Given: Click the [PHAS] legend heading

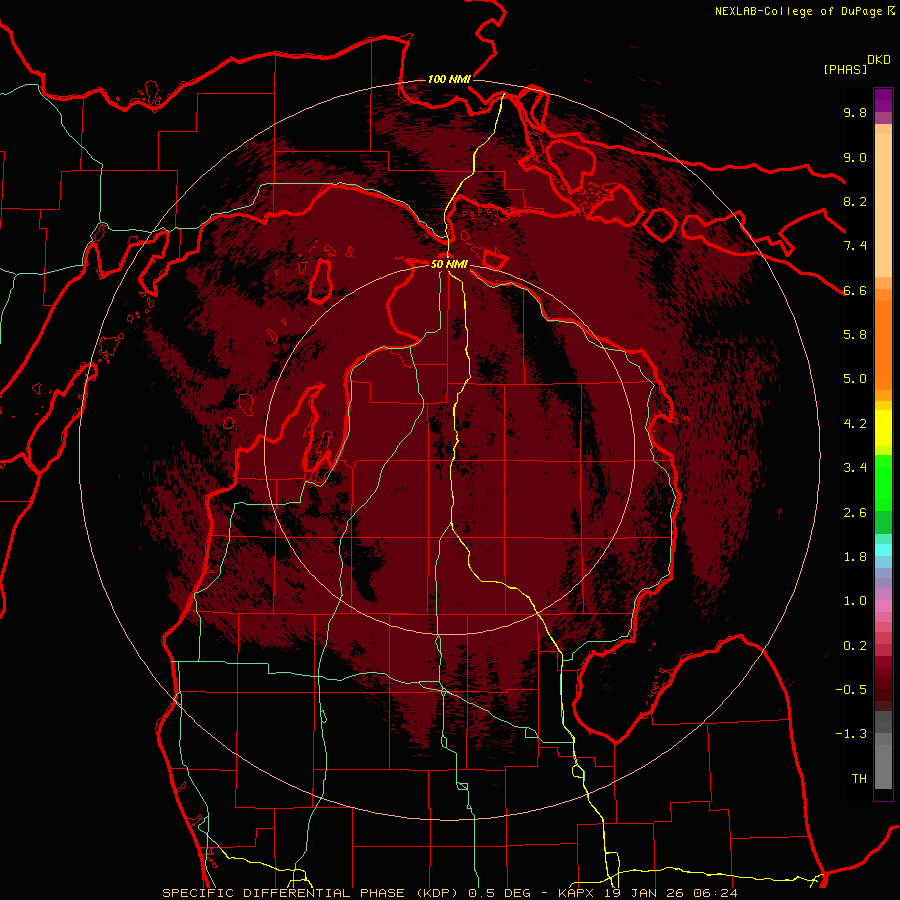Looking at the screenshot, I should click(845, 69).
